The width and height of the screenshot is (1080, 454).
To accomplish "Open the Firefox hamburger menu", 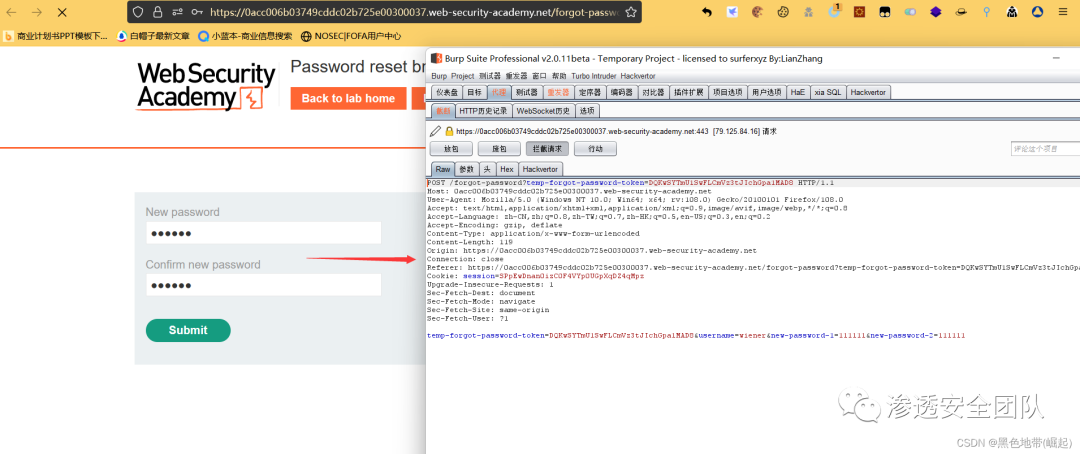I will [1062, 12].
